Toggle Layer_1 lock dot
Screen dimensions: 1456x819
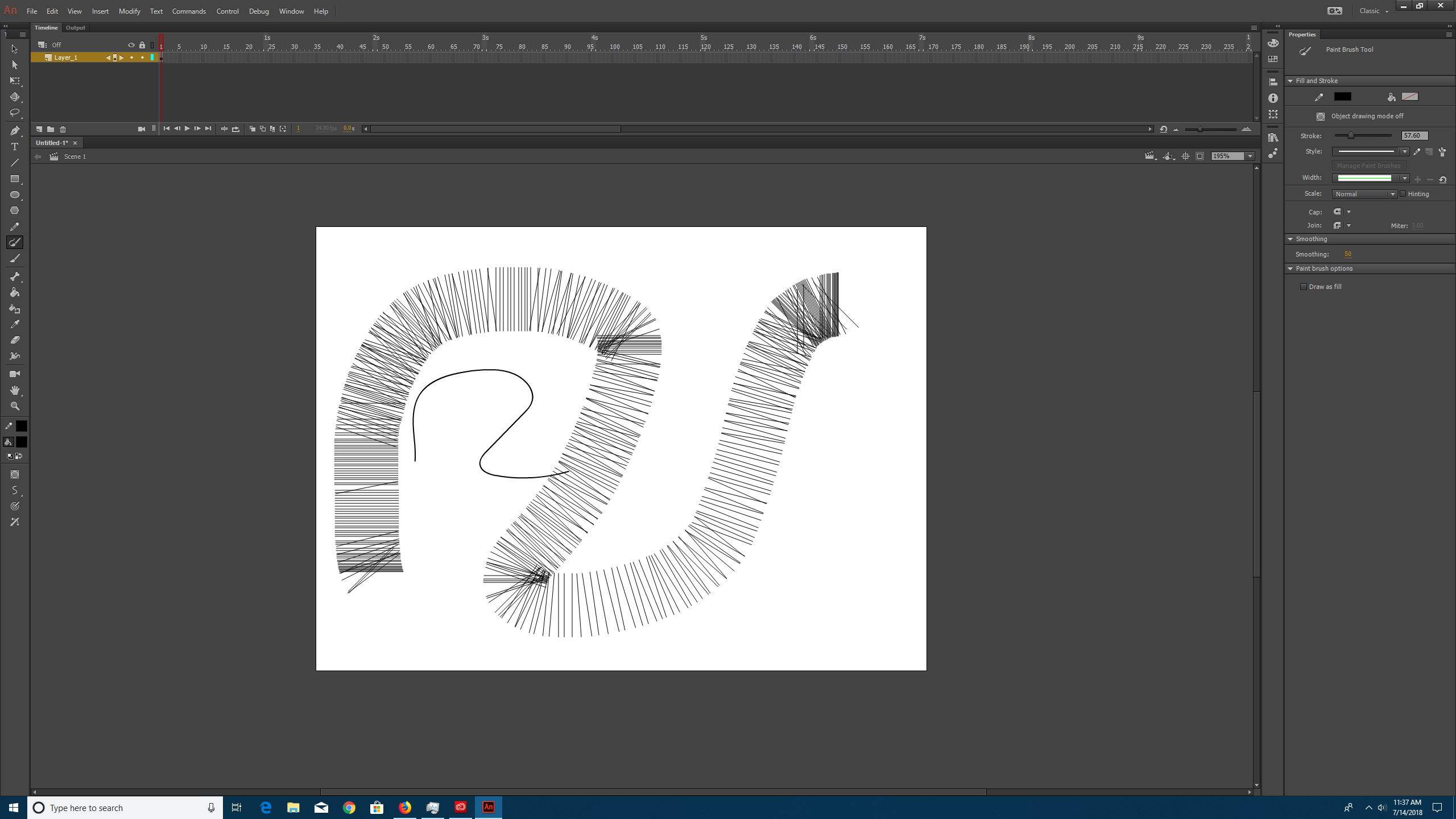coord(142,57)
